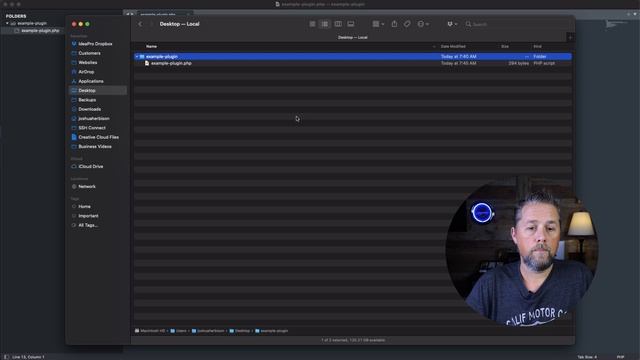Viewport: 640px width, 360px height.
Task: Open iCloud Drive in the sidebar
Action: click(91, 167)
